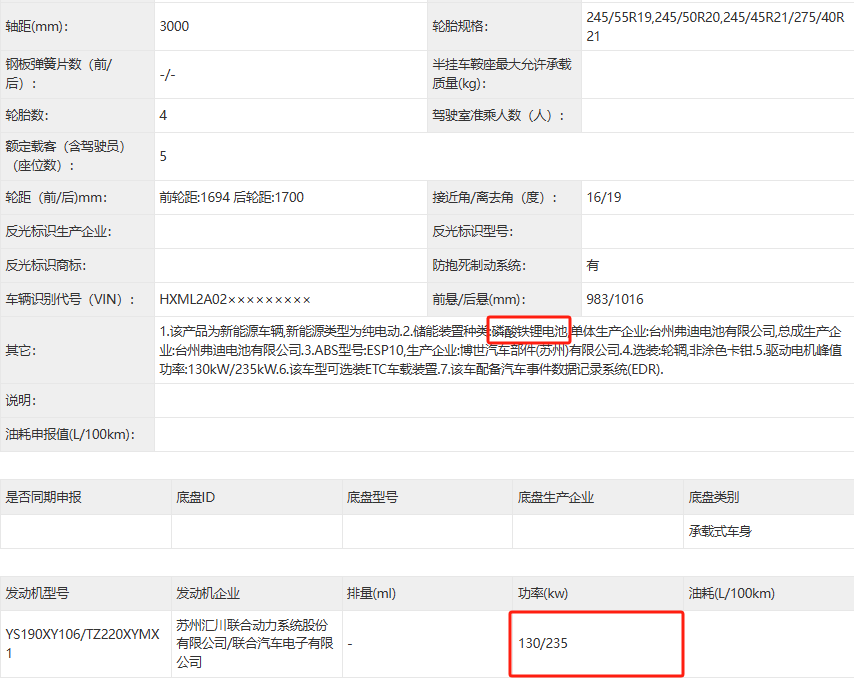The width and height of the screenshot is (854, 679).
Task: Select approach/departure angle value 16/19
Action: click(603, 197)
